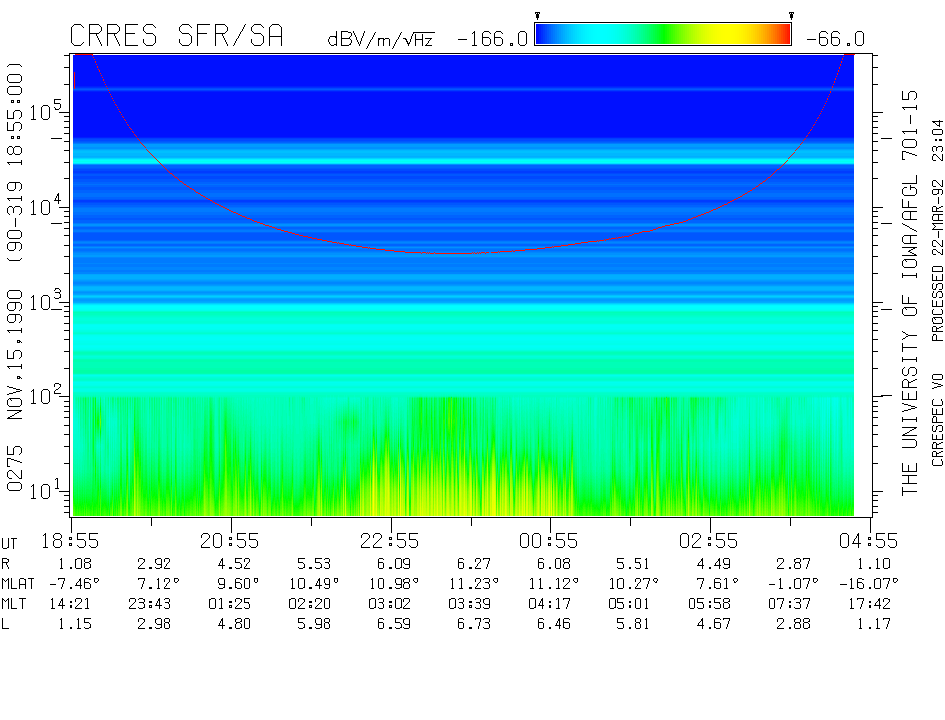Viewport: 945px width, 720px height.
Task: Click the 22:55 time axis label
Action: coord(391,541)
